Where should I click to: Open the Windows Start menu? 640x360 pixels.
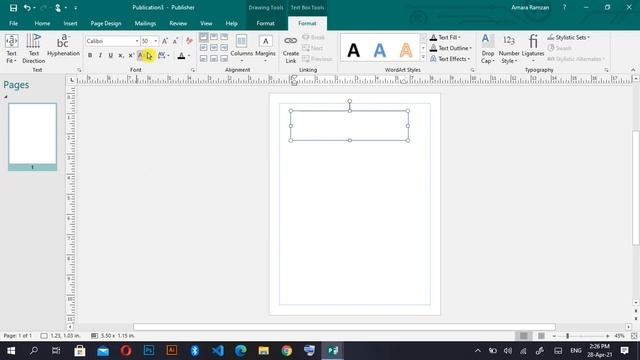(x=11, y=351)
